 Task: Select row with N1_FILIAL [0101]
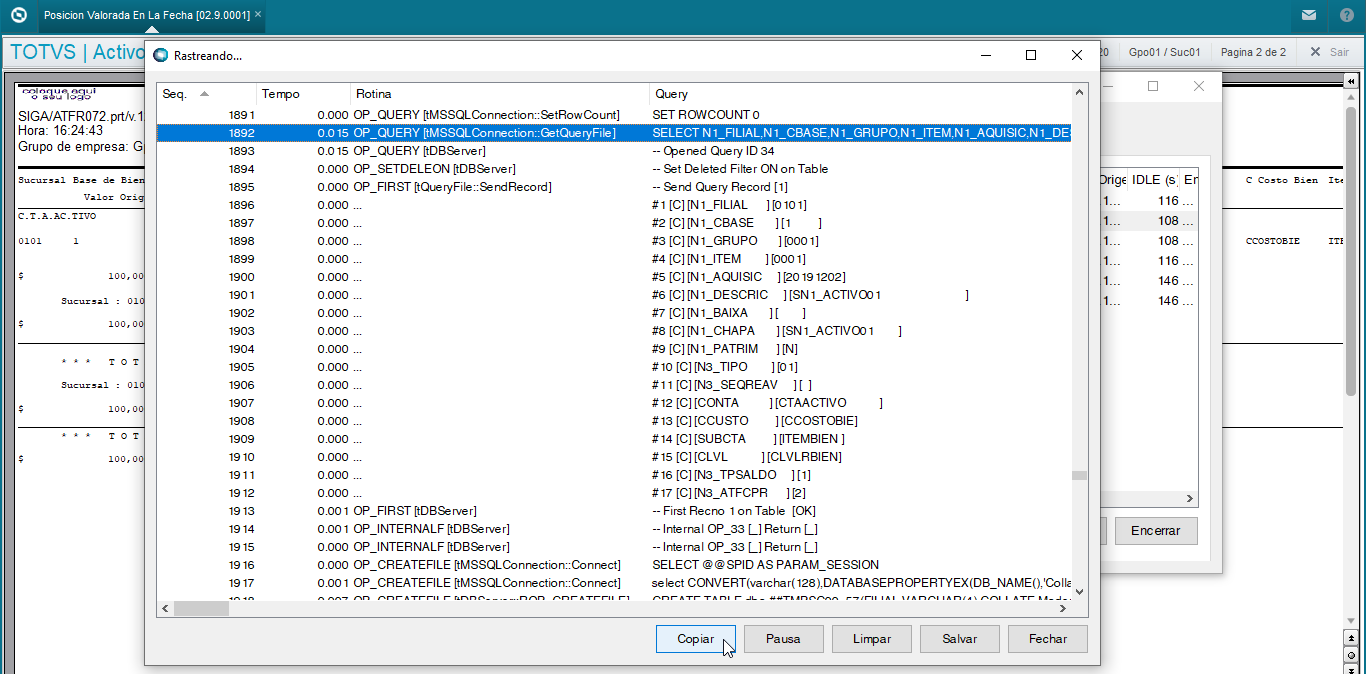click(x=615, y=205)
